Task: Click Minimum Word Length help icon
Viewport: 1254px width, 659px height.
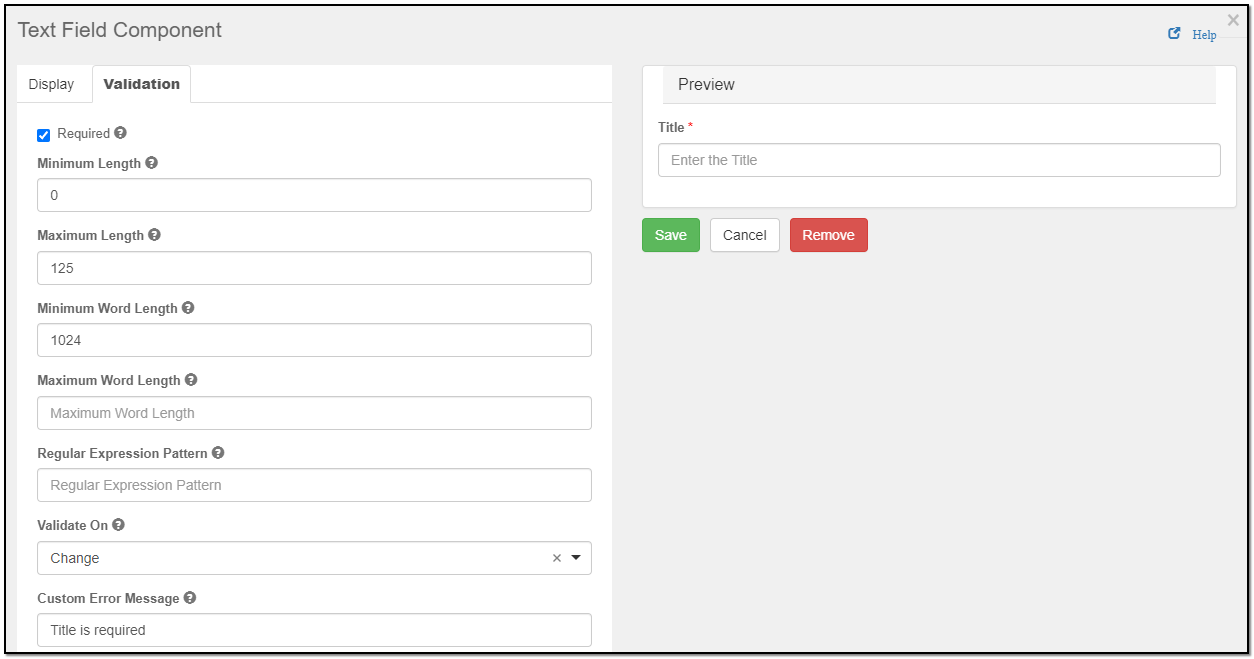Action: click(188, 308)
